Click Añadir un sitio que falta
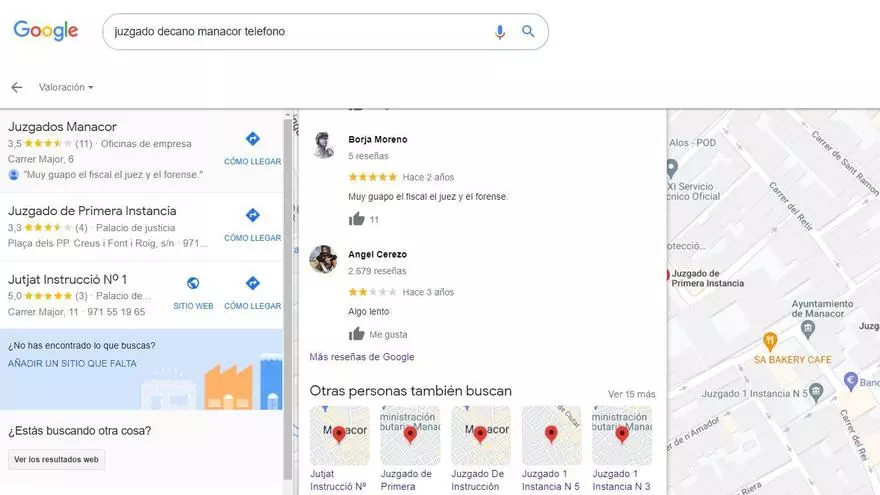The width and height of the screenshot is (880, 495). (x=72, y=363)
